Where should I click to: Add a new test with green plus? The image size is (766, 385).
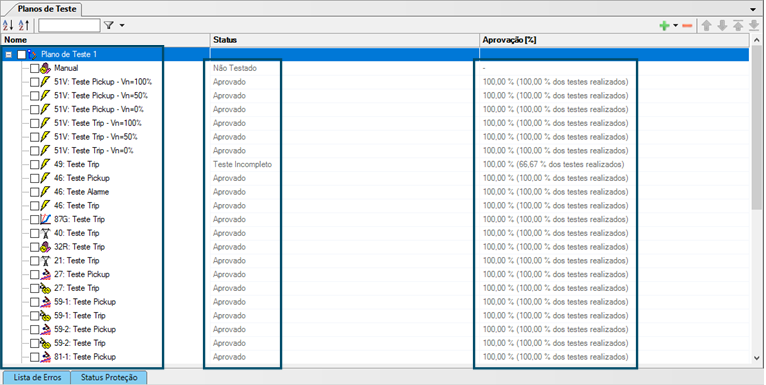[664, 26]
